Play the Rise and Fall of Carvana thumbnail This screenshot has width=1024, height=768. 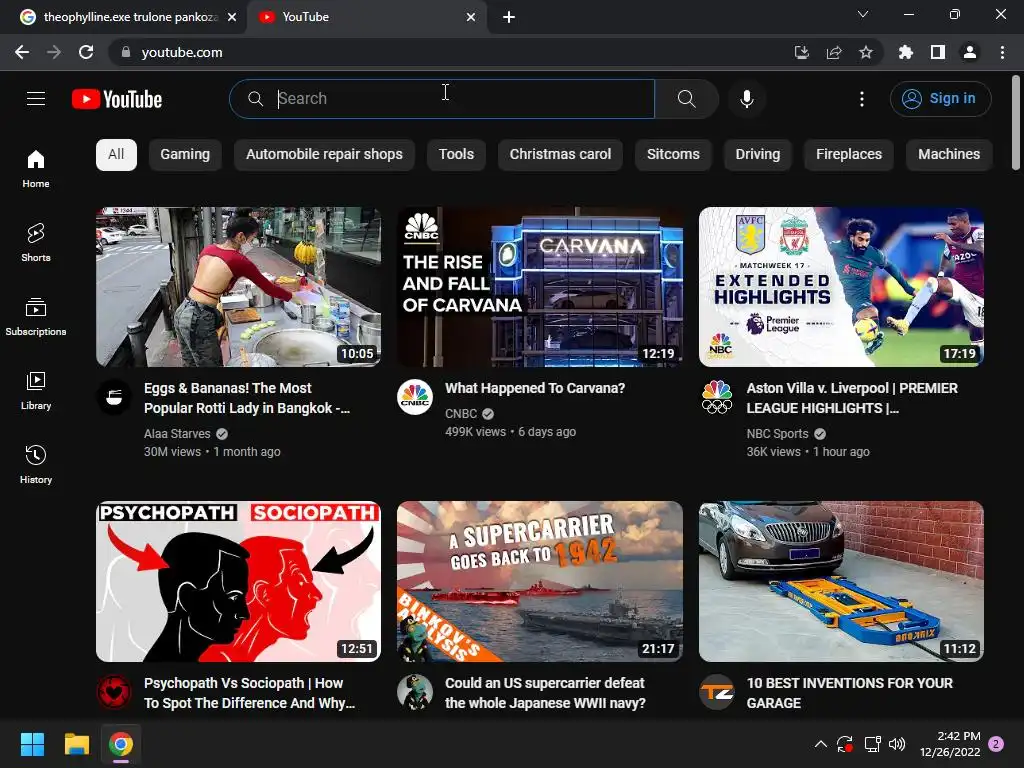(x=540, y=287)
